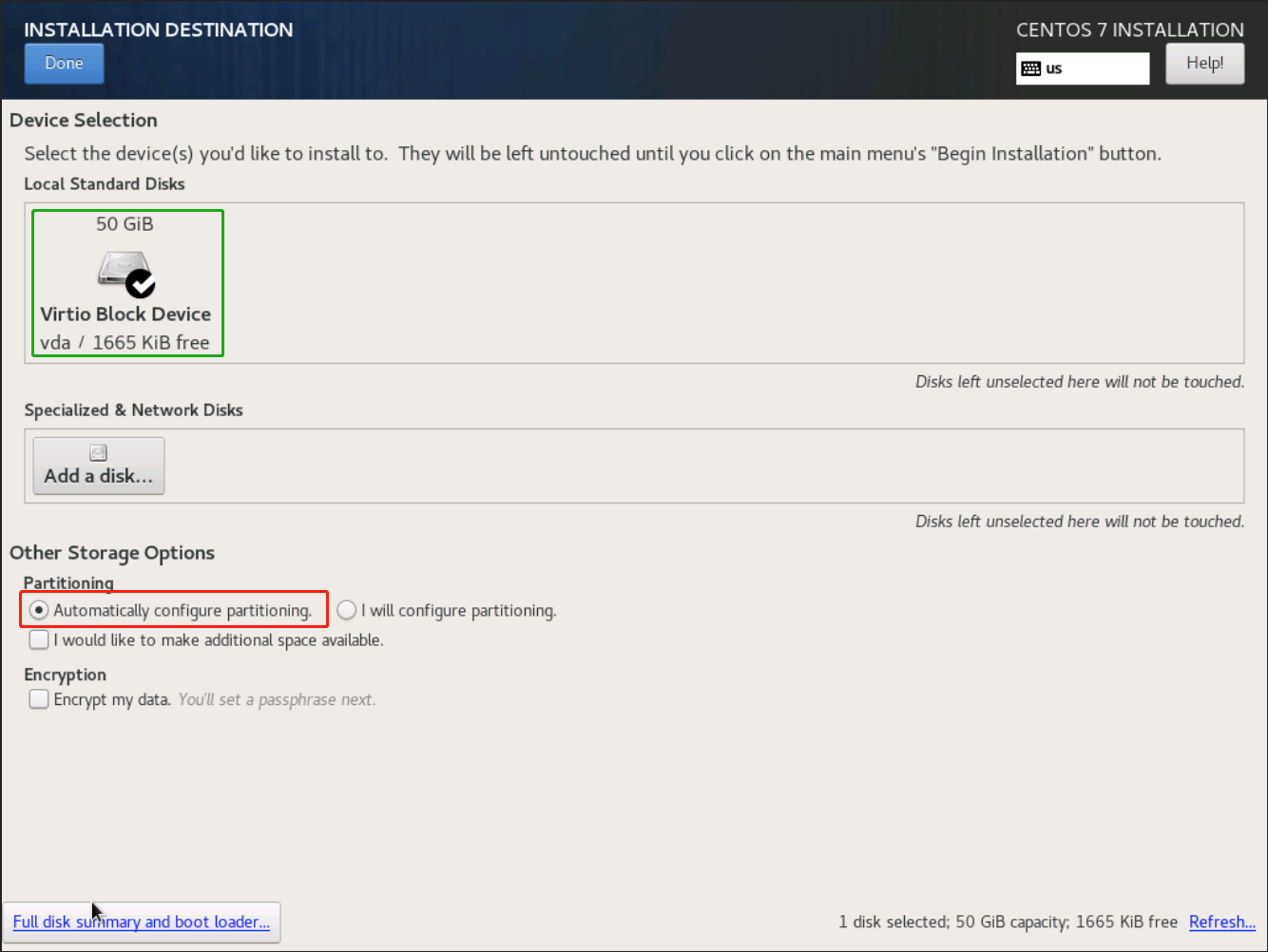Click the INSTALLATION DESTINATION title
The height and width of the screenshot is (952, 1268).
pyautogui.click(x=159, y=29)
